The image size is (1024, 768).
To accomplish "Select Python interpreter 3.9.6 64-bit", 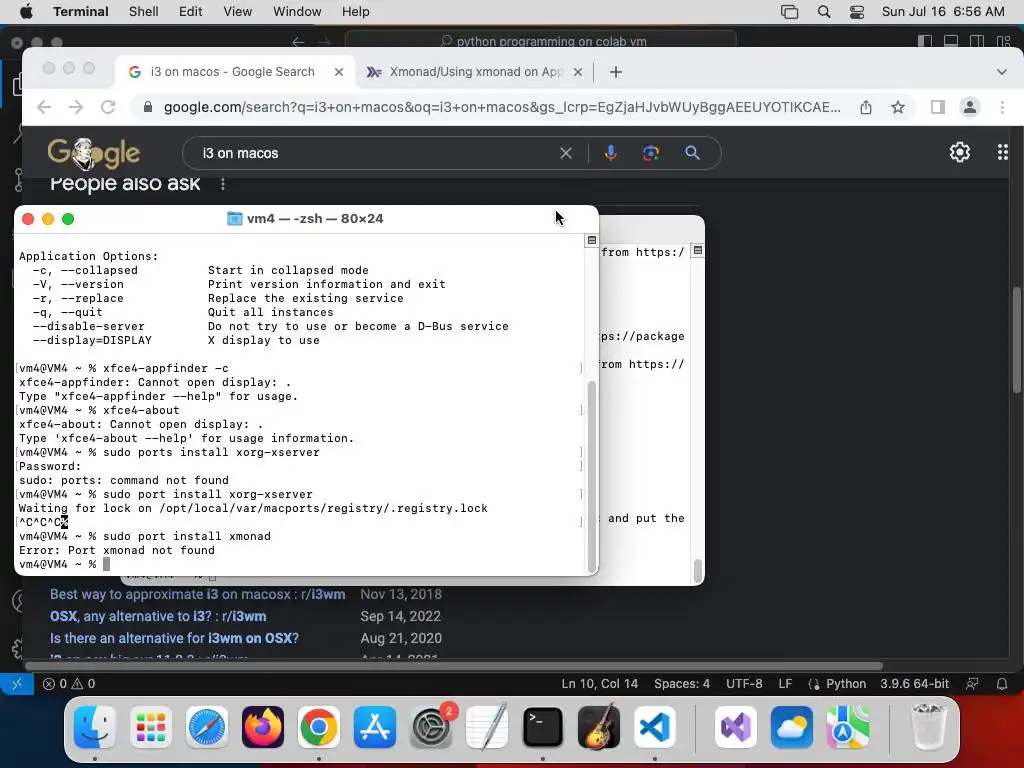I will [914, 684].
